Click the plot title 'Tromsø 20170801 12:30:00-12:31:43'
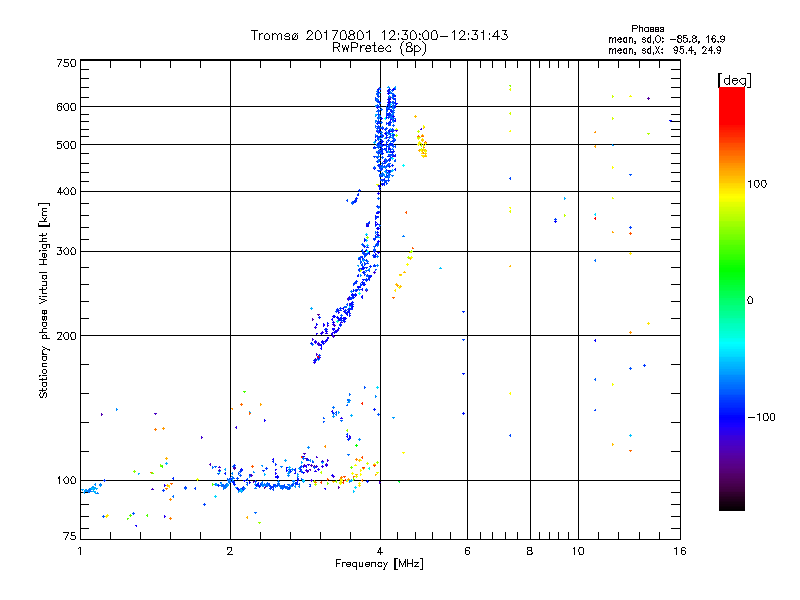800x600 pixels. (379, 35)
